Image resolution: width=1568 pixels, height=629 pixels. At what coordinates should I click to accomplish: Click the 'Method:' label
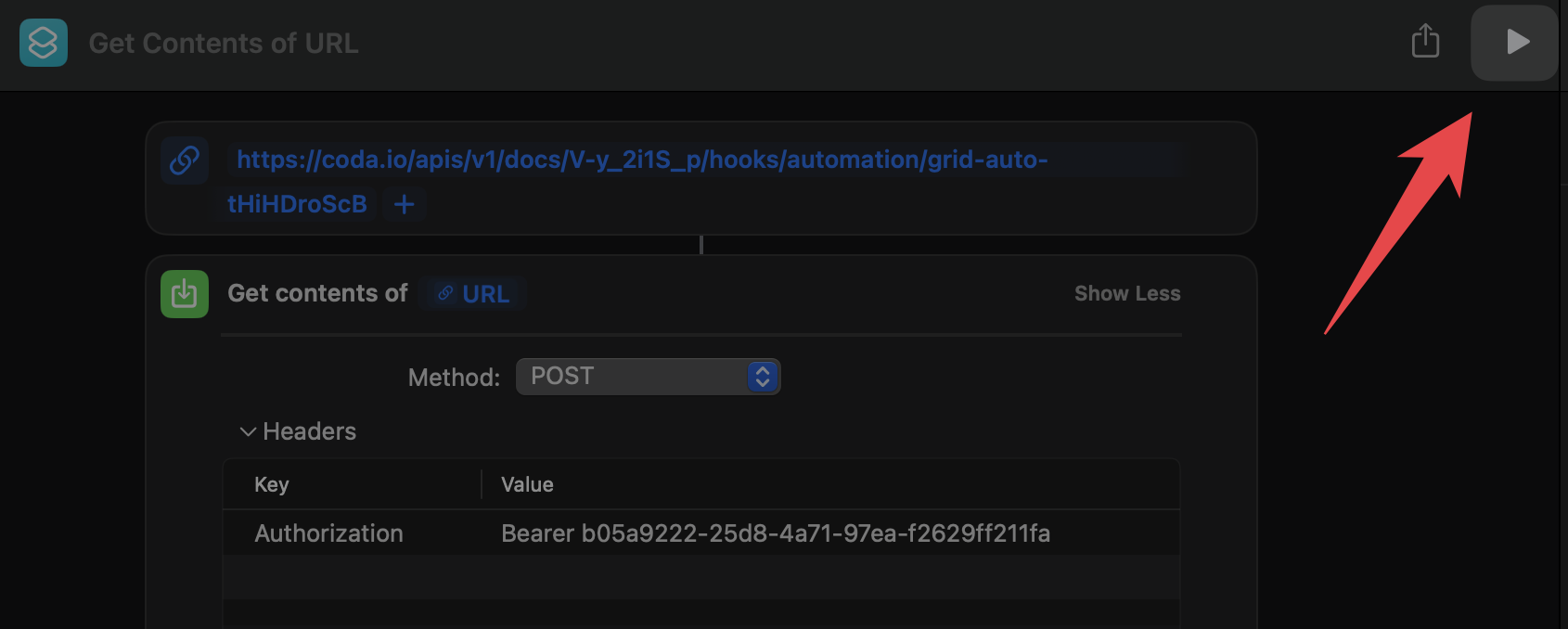454,378
